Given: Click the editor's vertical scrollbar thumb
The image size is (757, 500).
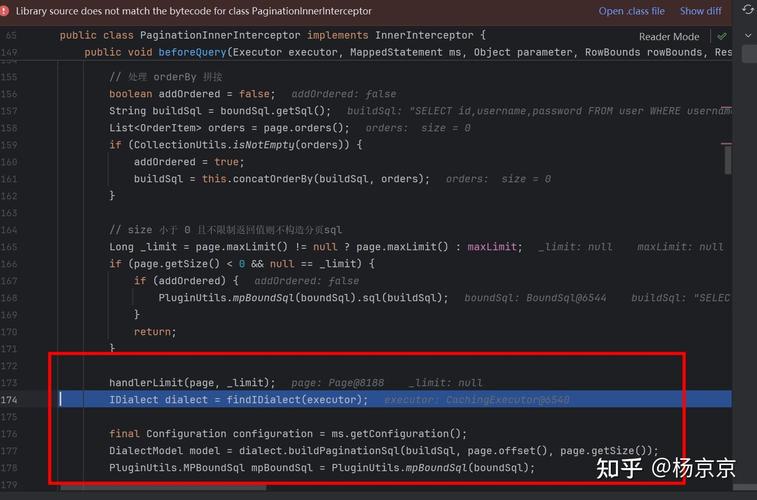Looking at the screenshot, I should pos(727,157).
